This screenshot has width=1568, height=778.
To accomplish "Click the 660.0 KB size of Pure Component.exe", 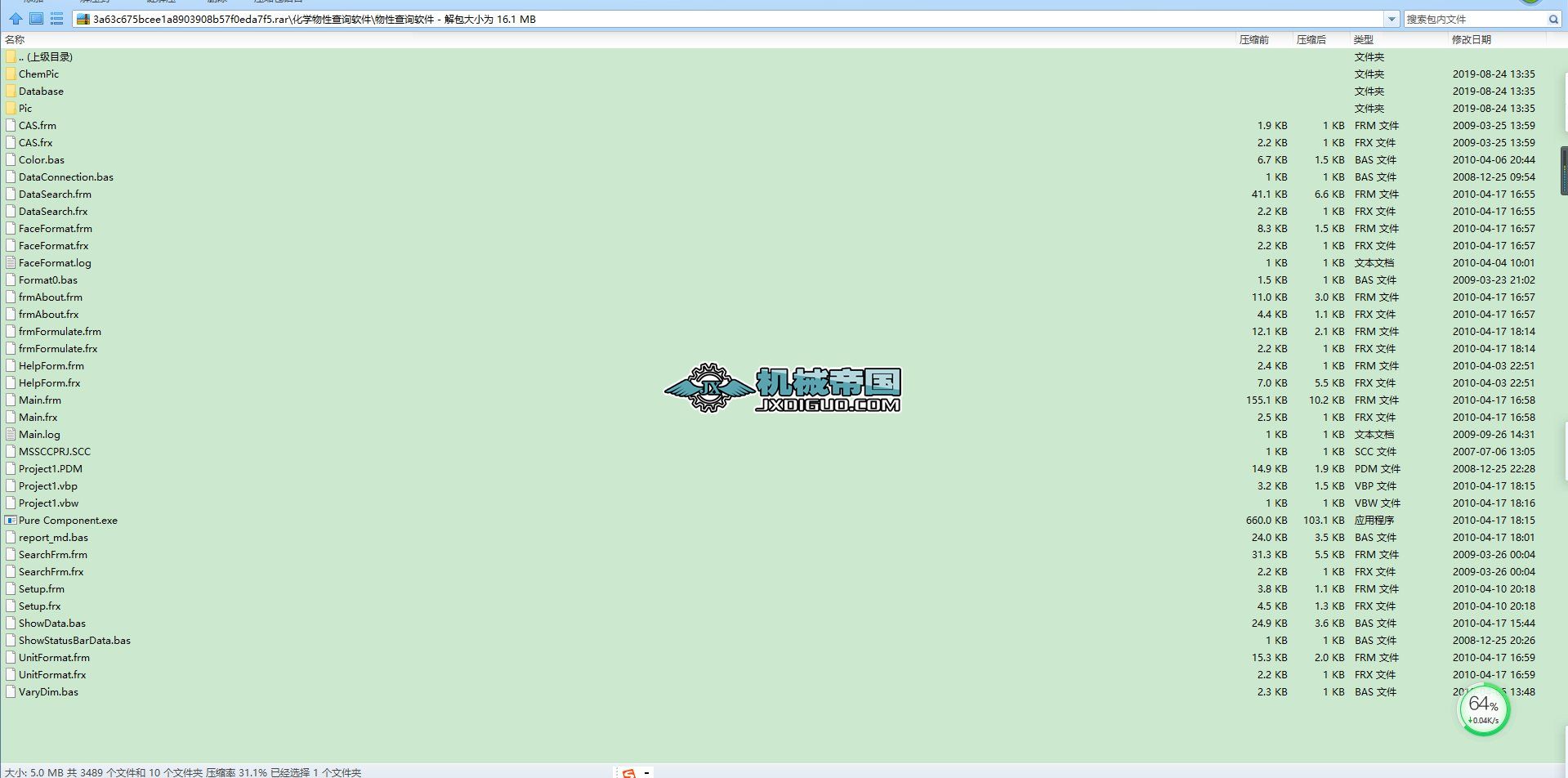I will [1266, 520].
